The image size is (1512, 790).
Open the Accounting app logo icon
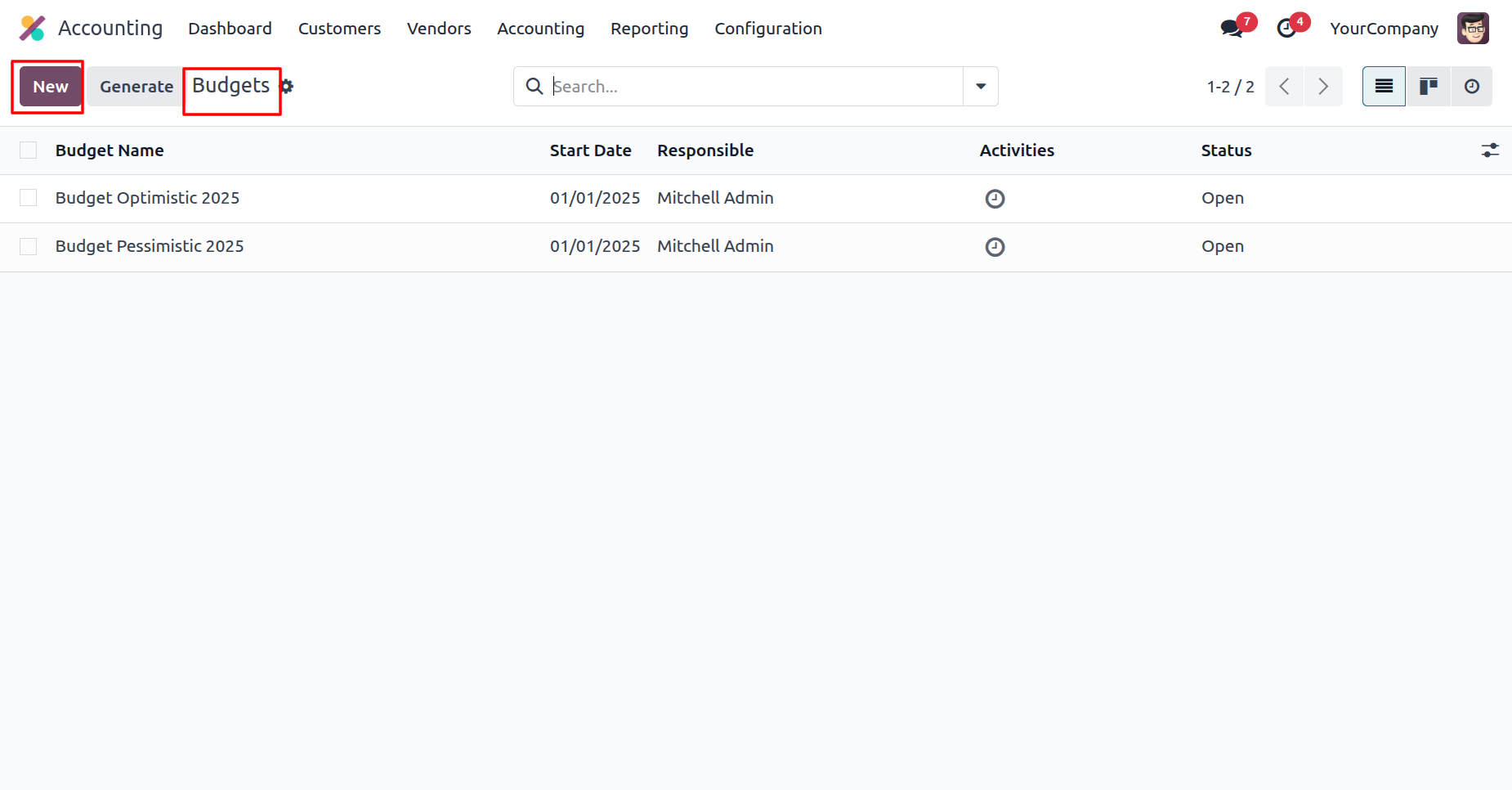[x=32, y=29]
